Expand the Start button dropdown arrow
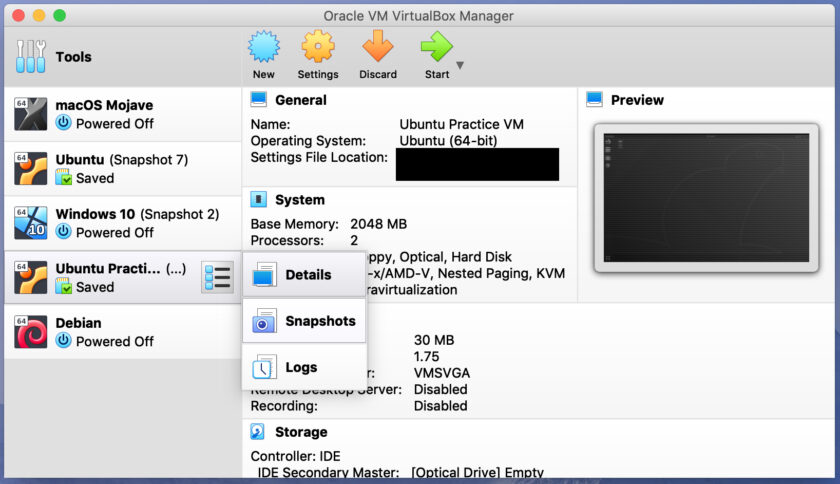 pyautogui.click(x=460, y=65)
